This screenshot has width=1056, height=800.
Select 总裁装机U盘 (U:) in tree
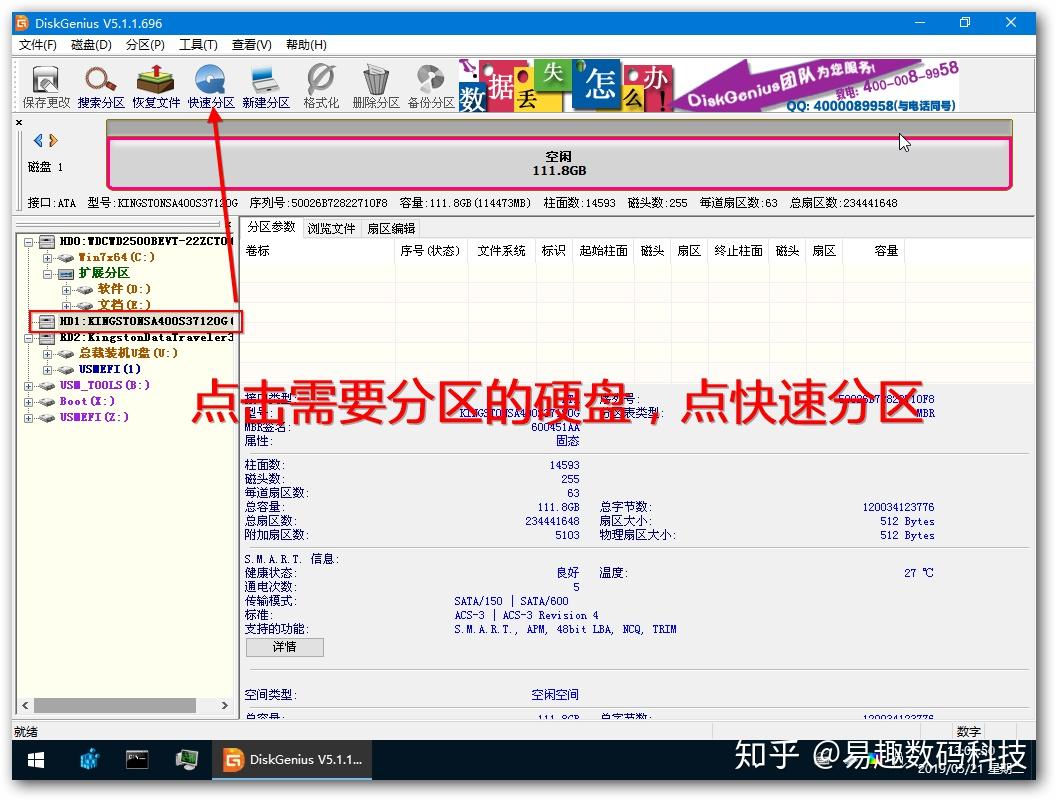pos(128,353)
